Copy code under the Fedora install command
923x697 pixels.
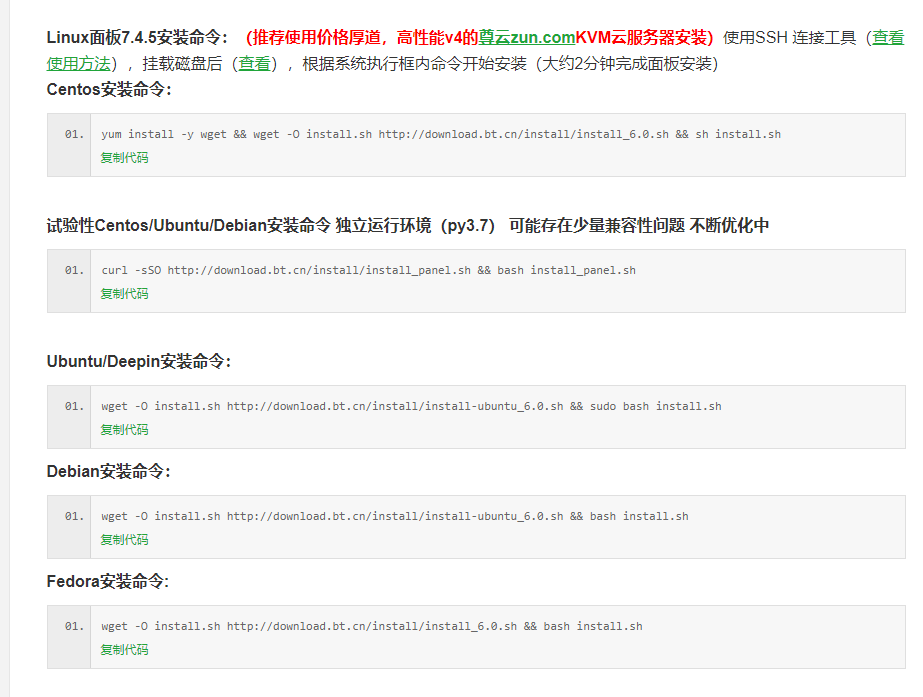coord(124,650)
